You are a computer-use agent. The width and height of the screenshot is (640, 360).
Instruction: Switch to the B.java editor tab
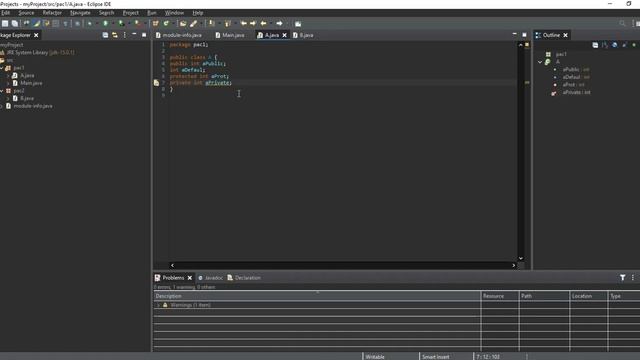click(303, 36)
